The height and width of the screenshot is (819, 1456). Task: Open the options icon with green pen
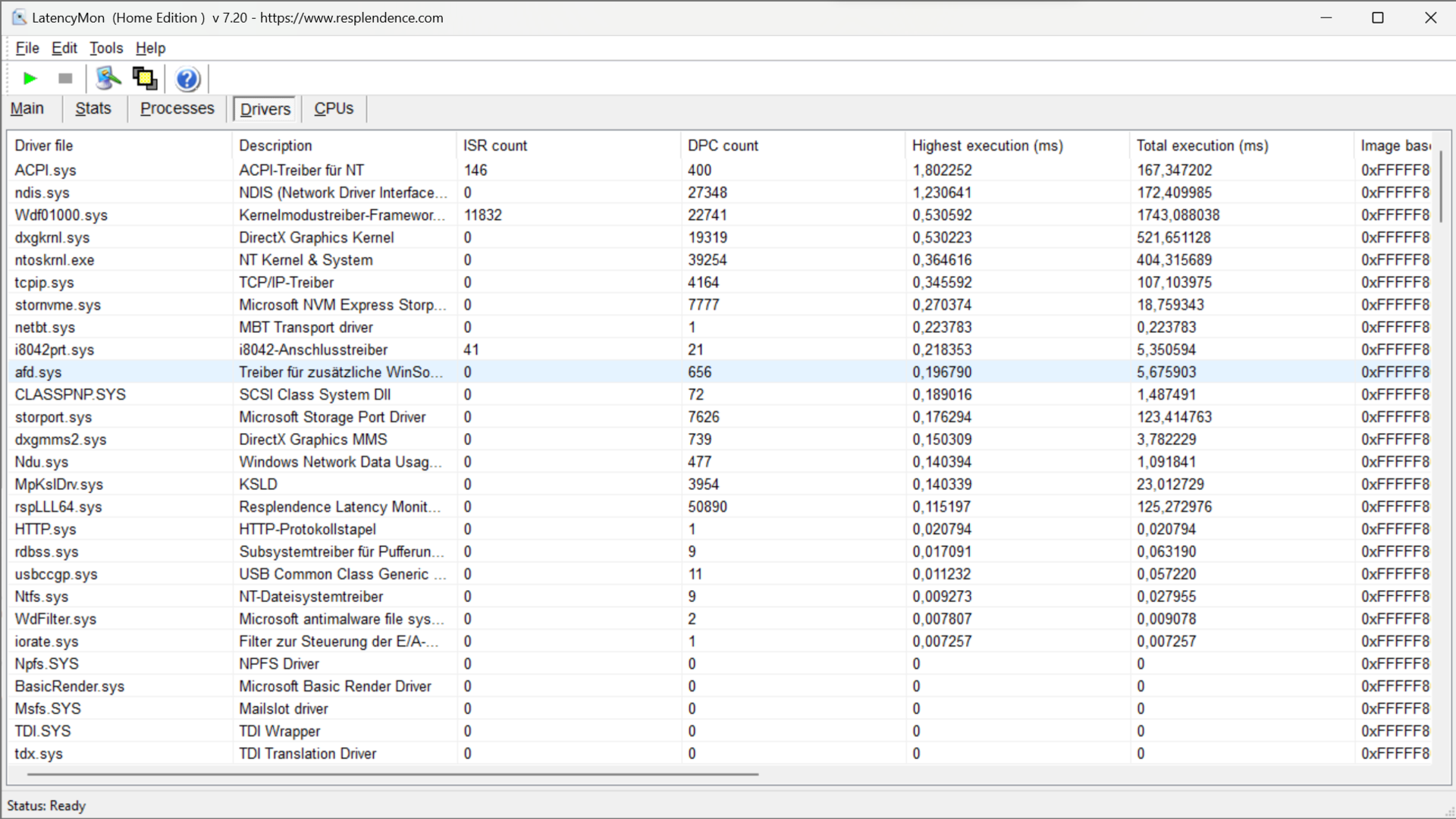point(108,78)
